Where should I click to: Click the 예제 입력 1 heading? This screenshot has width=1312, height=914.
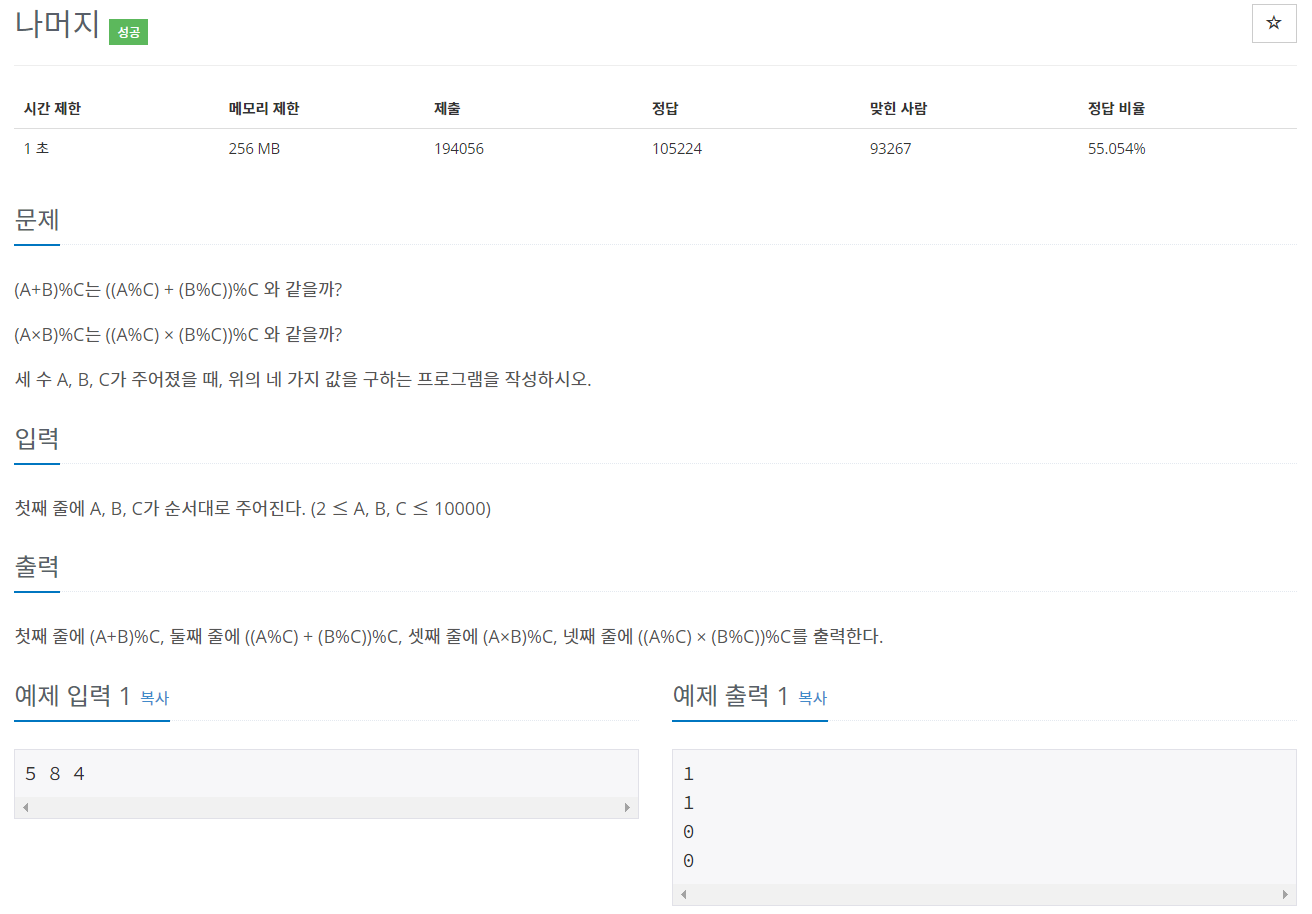coord(73,696)
